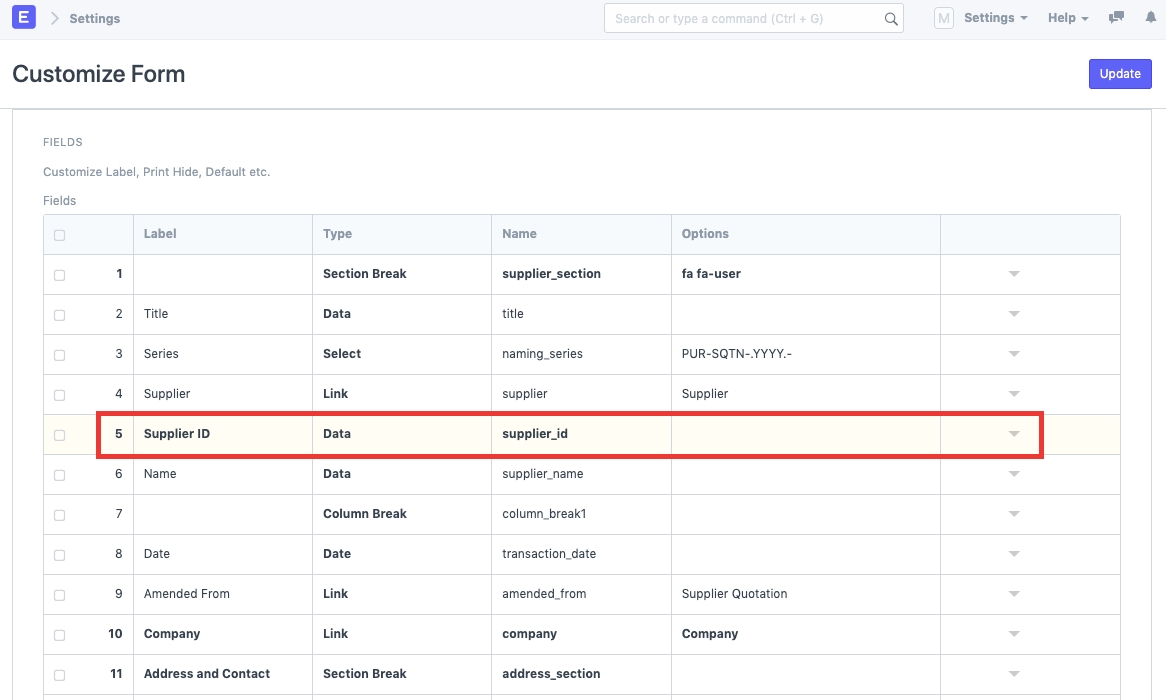
Task: Open the notifications bell icon
Action: tap(1149, 18)
